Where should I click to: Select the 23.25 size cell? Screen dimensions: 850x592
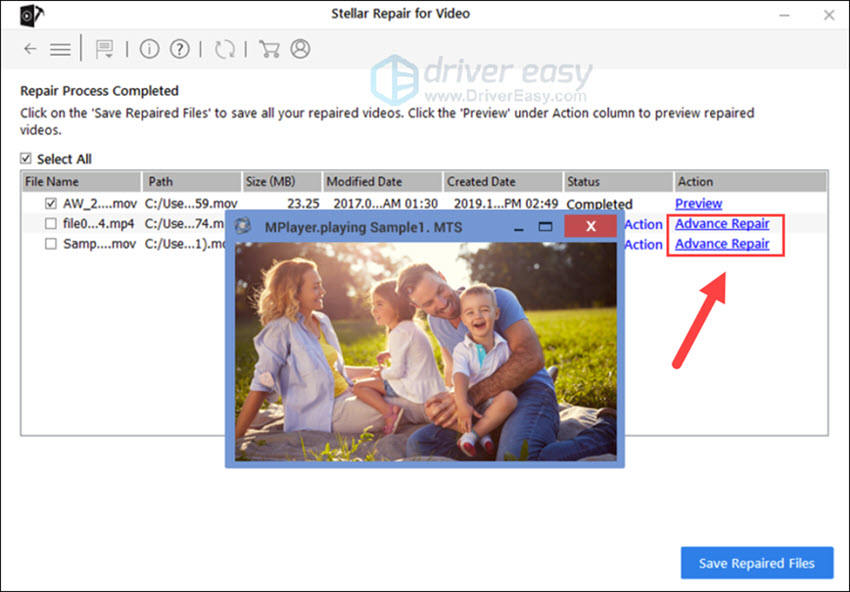coord(303,204)
